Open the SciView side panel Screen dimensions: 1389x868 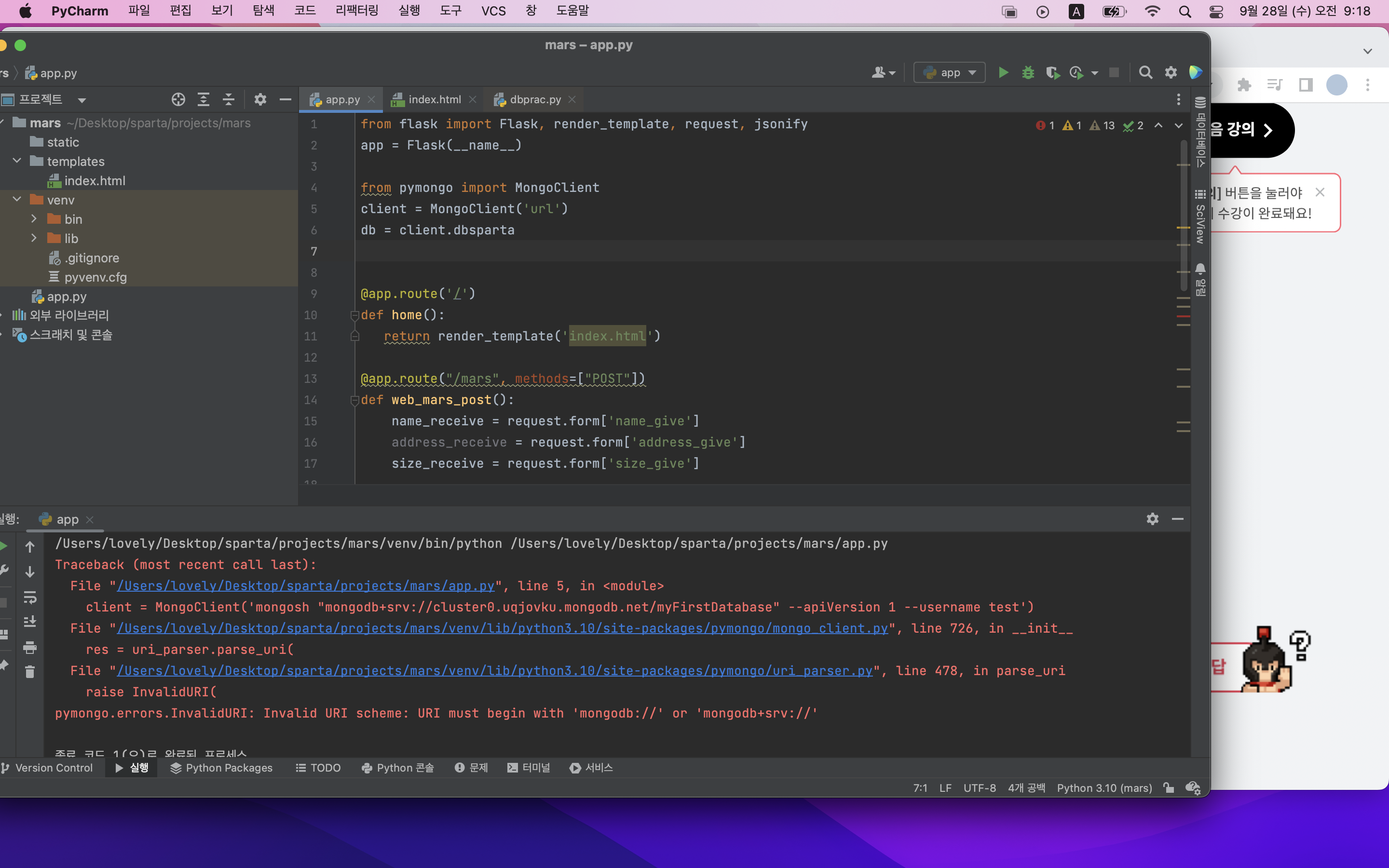tap(1200, 217)
